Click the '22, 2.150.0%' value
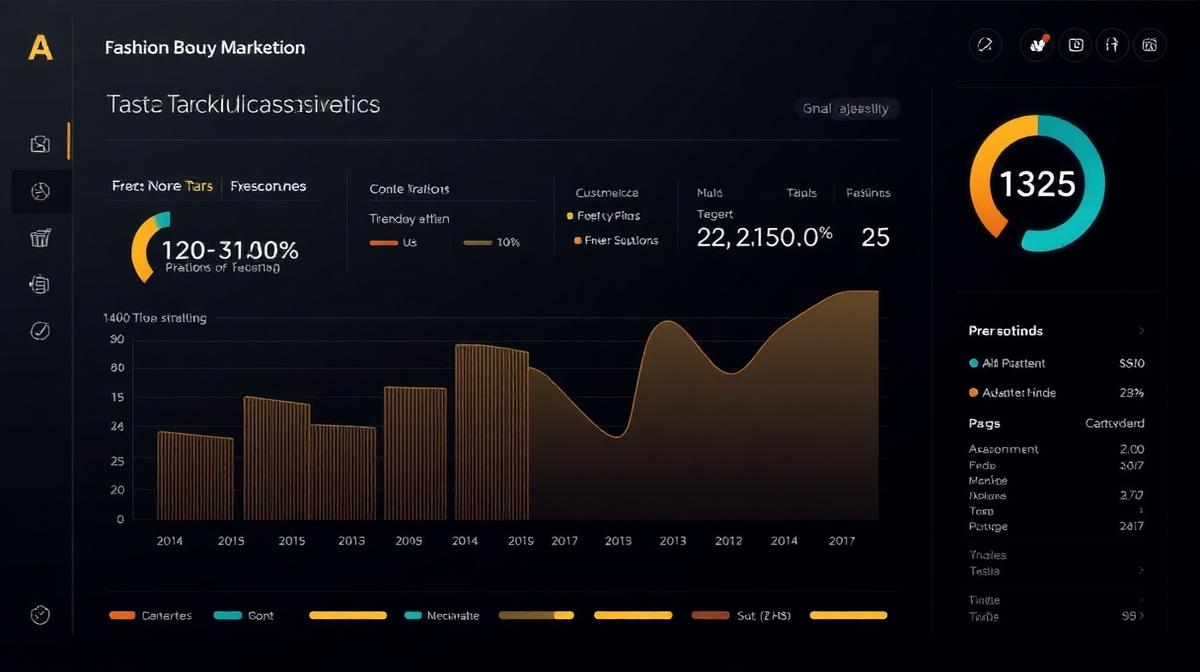 [x=764, y=237]
